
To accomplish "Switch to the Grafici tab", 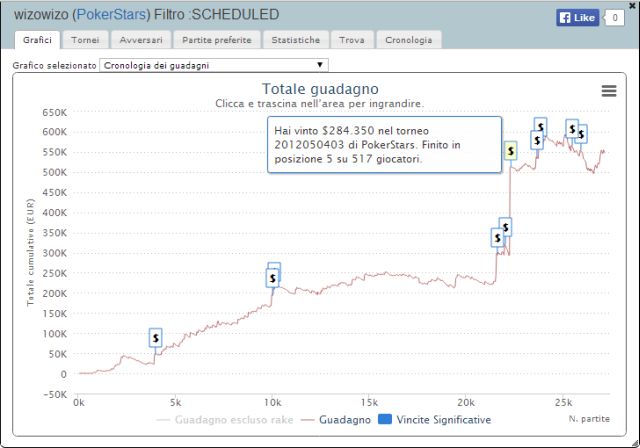I will pos(37,40).
